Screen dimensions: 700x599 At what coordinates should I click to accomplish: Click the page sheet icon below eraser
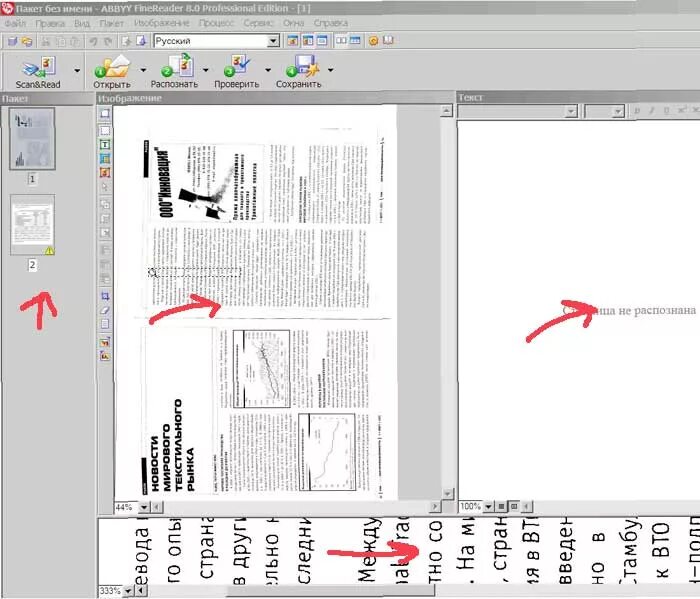[104, 324]
